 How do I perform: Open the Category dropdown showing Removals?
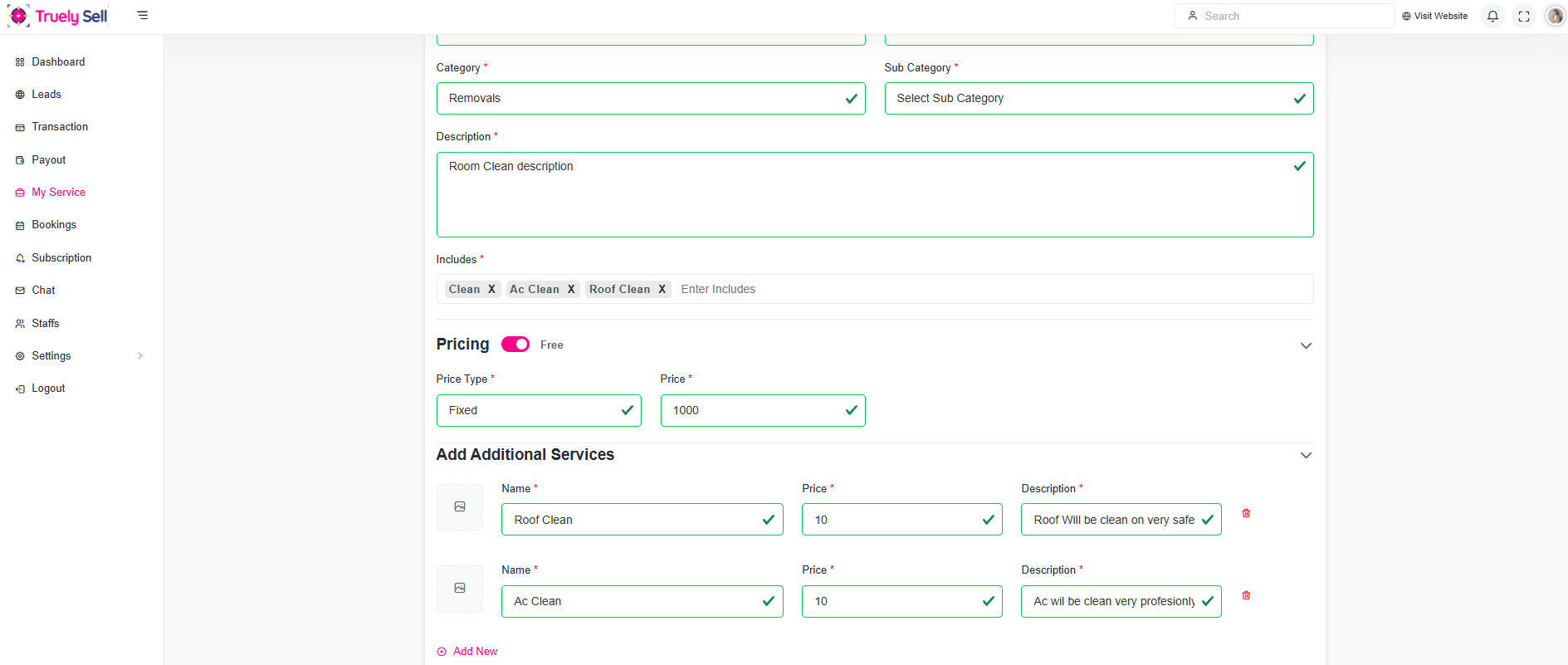[650, 99]
